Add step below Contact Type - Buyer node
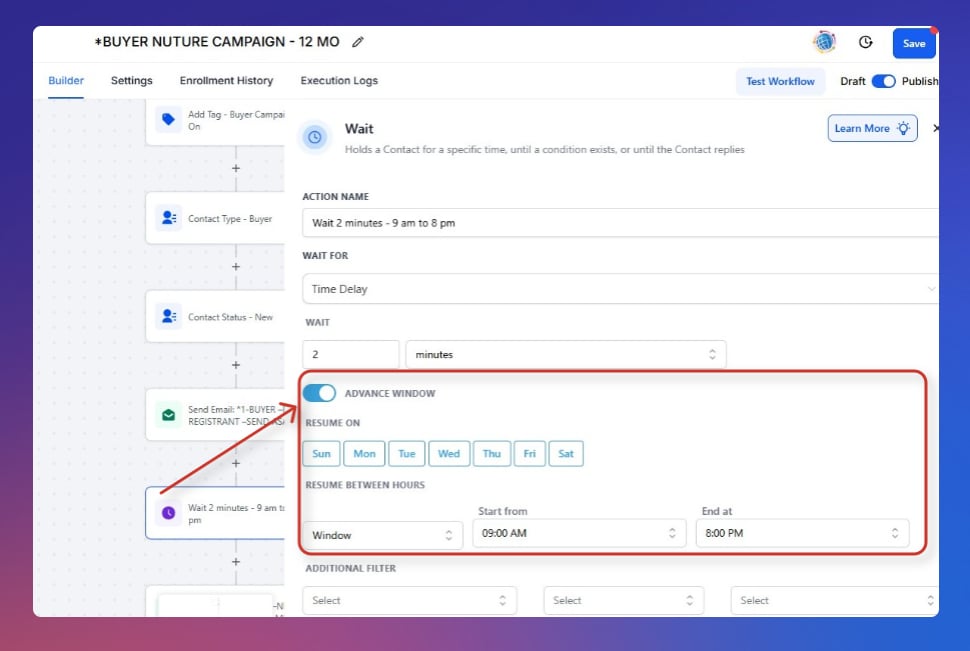Screen dimensions: 970x651 [236, 267]
